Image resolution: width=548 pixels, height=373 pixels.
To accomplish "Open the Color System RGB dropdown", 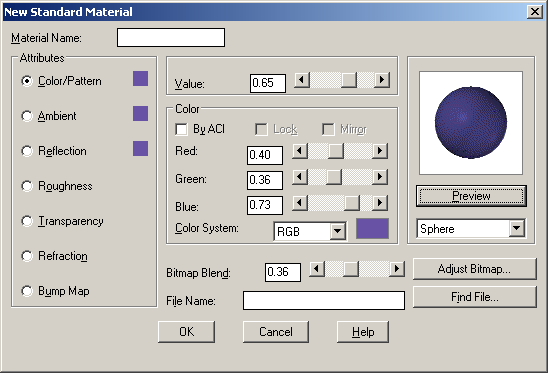I will pyautogui.click(x=338, y=231).
